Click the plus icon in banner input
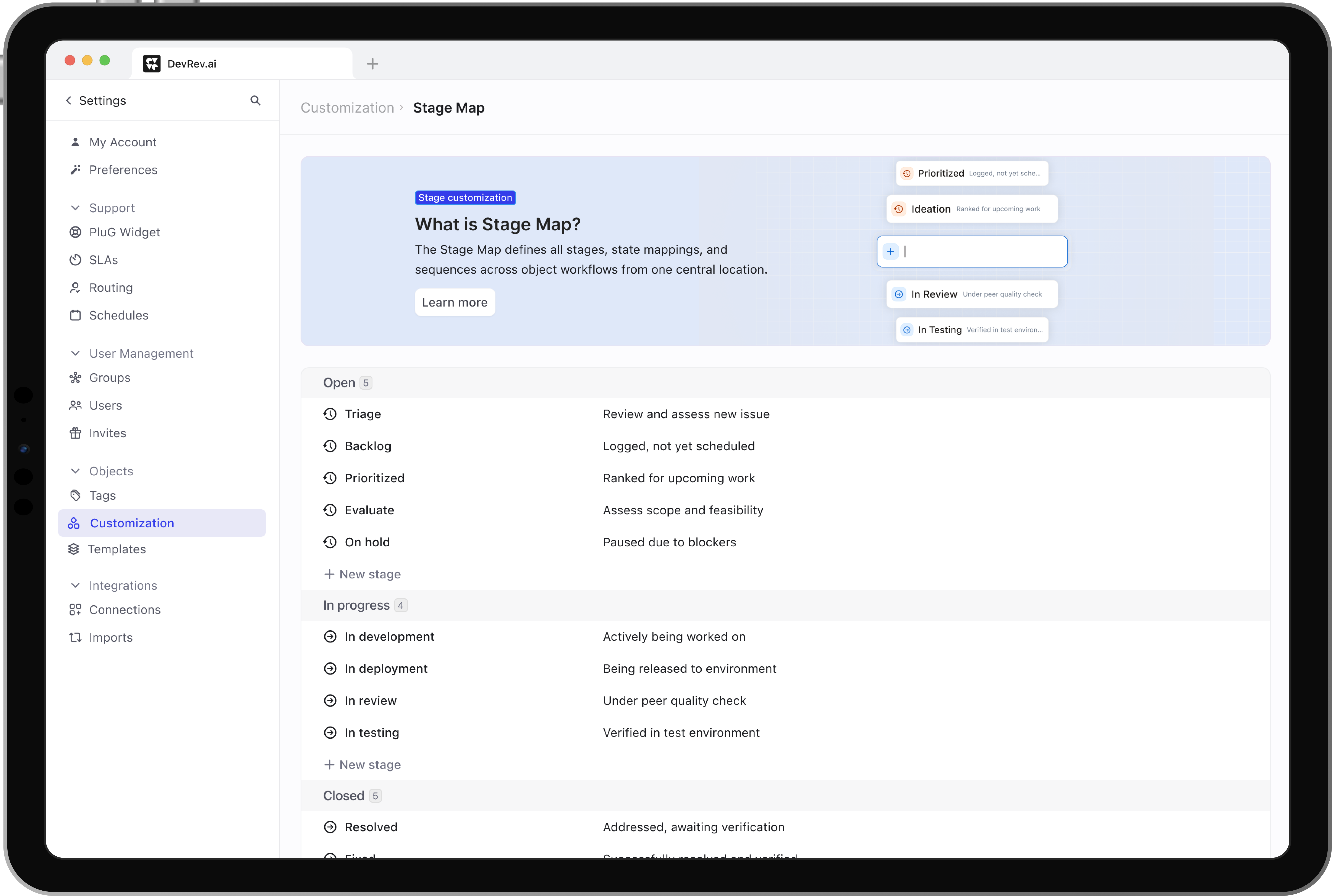This screenshot has width=1332, height=896. [891, 251]
